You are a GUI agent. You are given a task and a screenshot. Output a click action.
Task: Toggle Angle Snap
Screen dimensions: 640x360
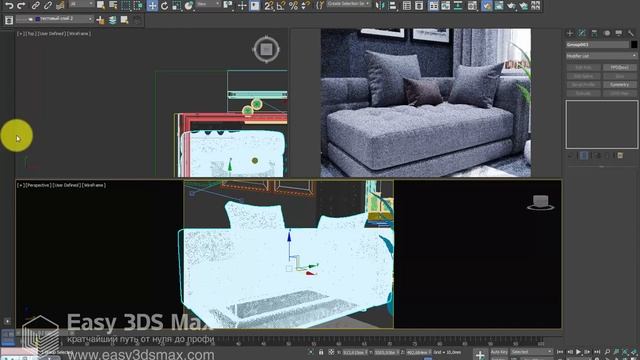pos(281,5)
